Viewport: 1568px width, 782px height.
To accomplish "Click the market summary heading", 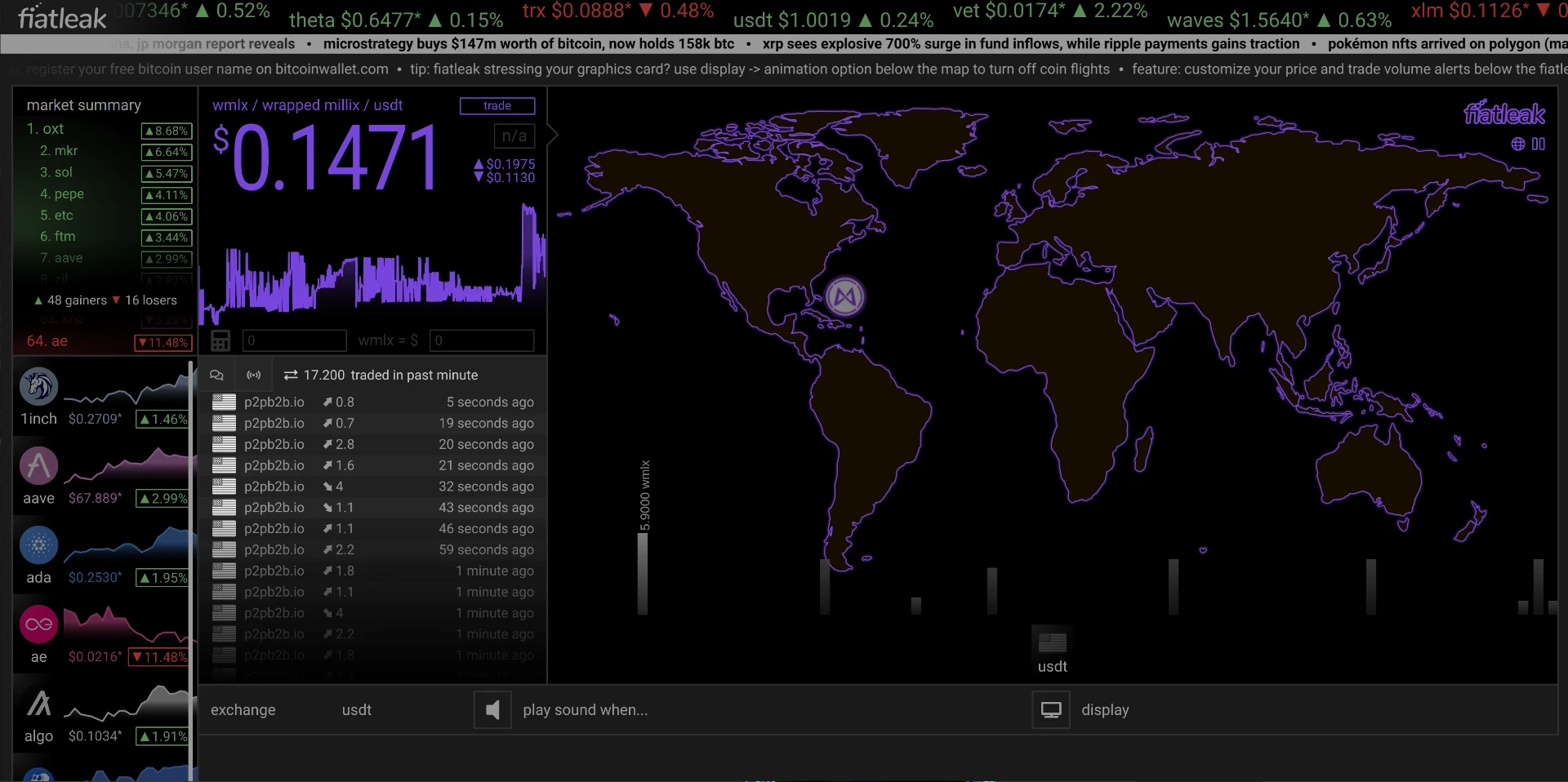I will [84, 105].
